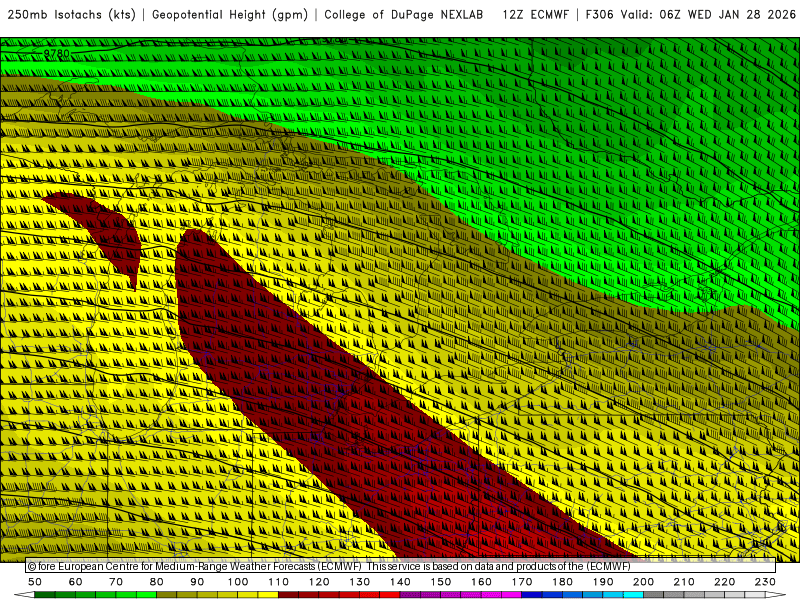Image resolution: width=800 pixels, height=600 pixels.
Task: Click the '130' legend value
Action: (359, 582)
